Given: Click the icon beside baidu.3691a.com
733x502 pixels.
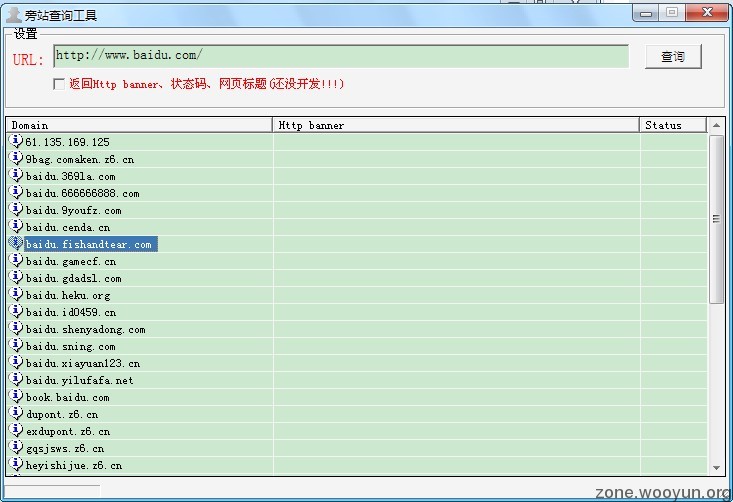Looking at the screenshot, I should (x=16, y=175).
